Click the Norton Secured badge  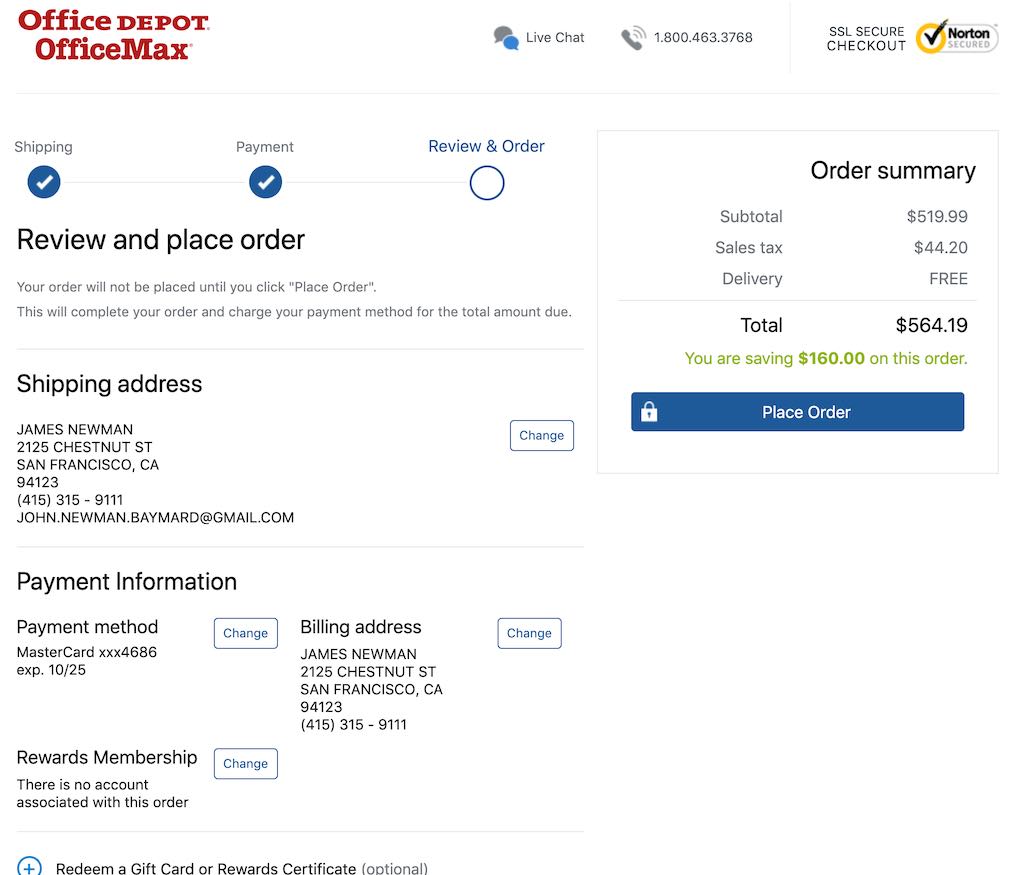(957, 37)
